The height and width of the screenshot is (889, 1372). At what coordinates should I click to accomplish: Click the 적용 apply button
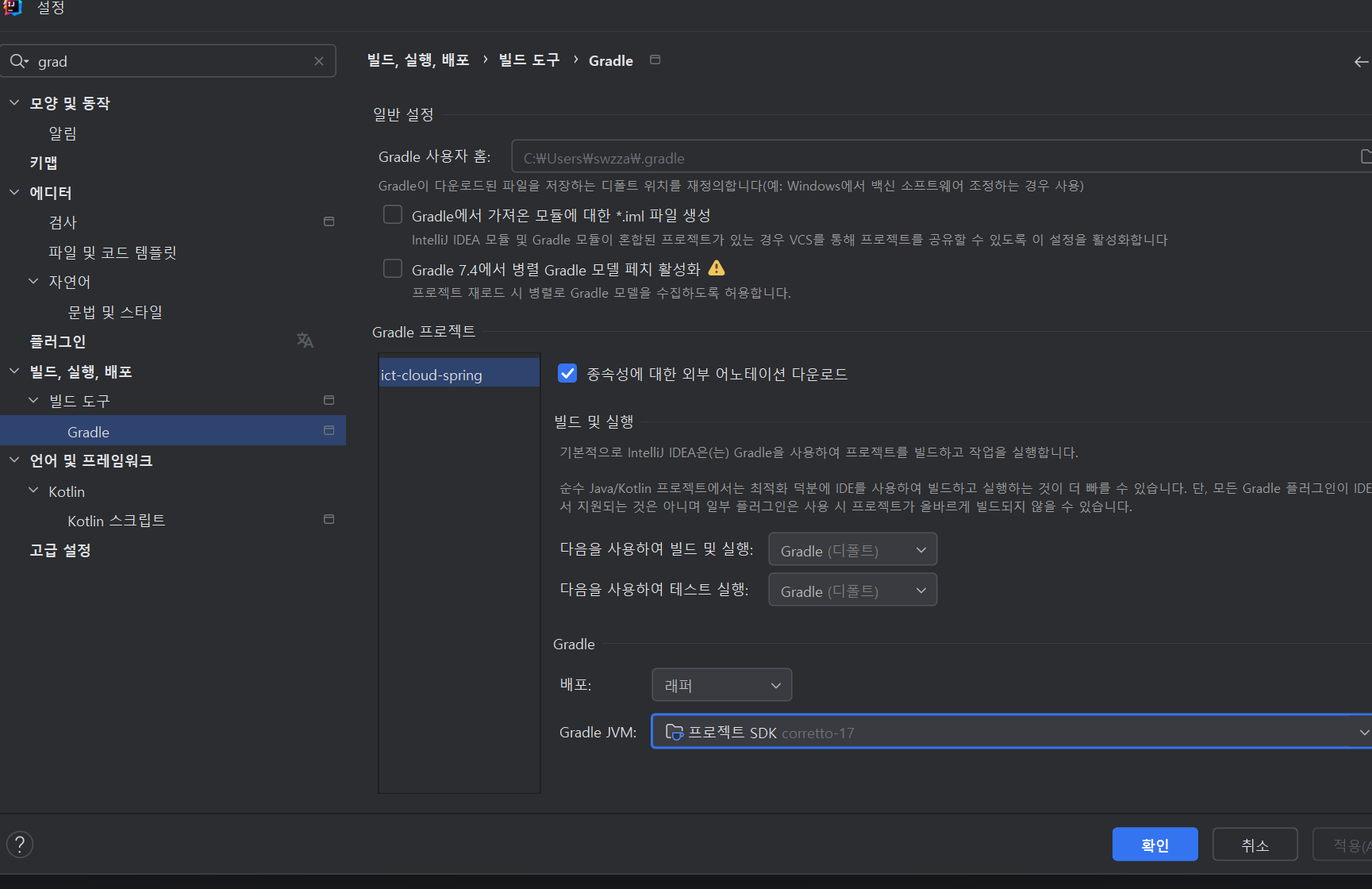(1343, 845)
